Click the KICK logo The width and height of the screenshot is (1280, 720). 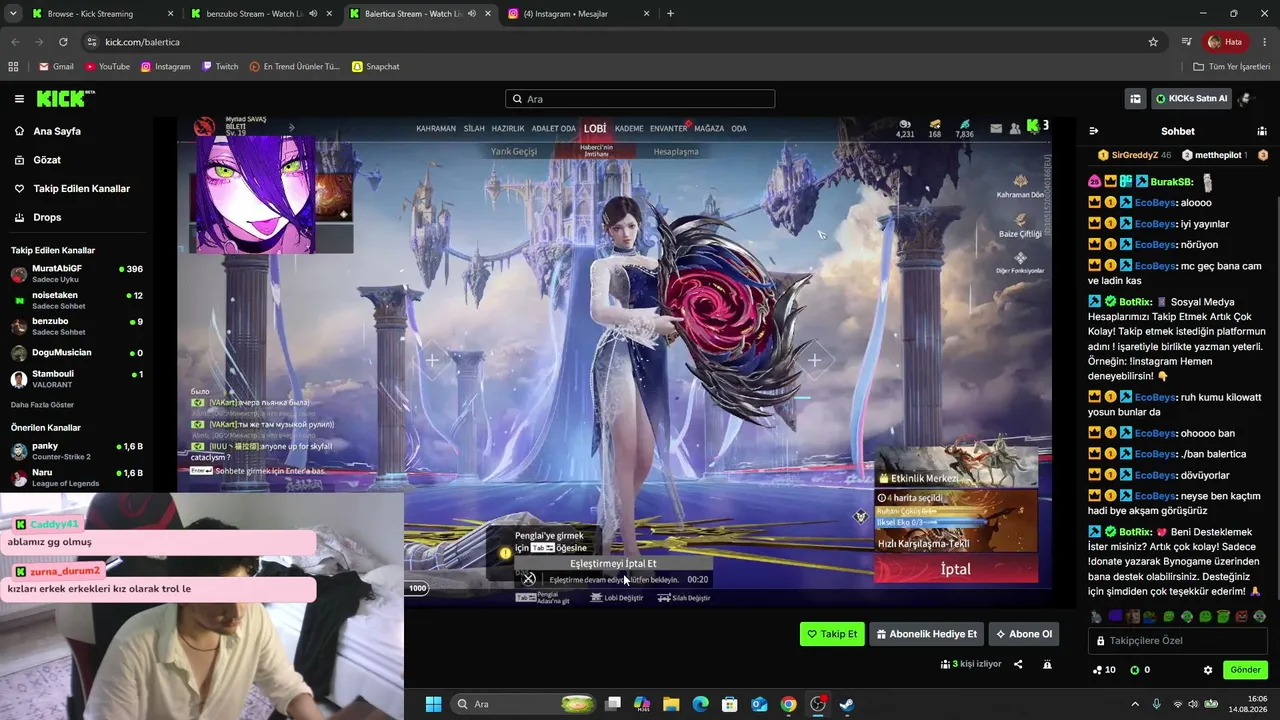pyautogui.click(x=65, y=99)
